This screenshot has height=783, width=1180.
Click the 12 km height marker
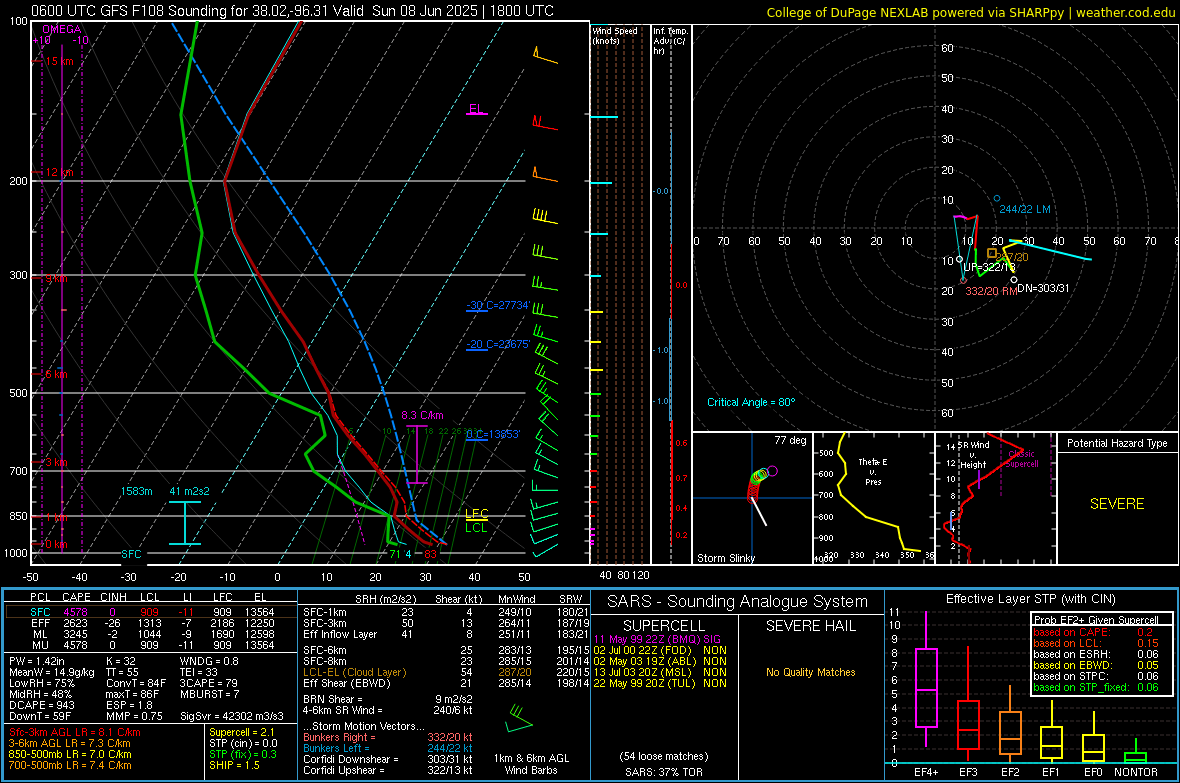pos(59,172)
